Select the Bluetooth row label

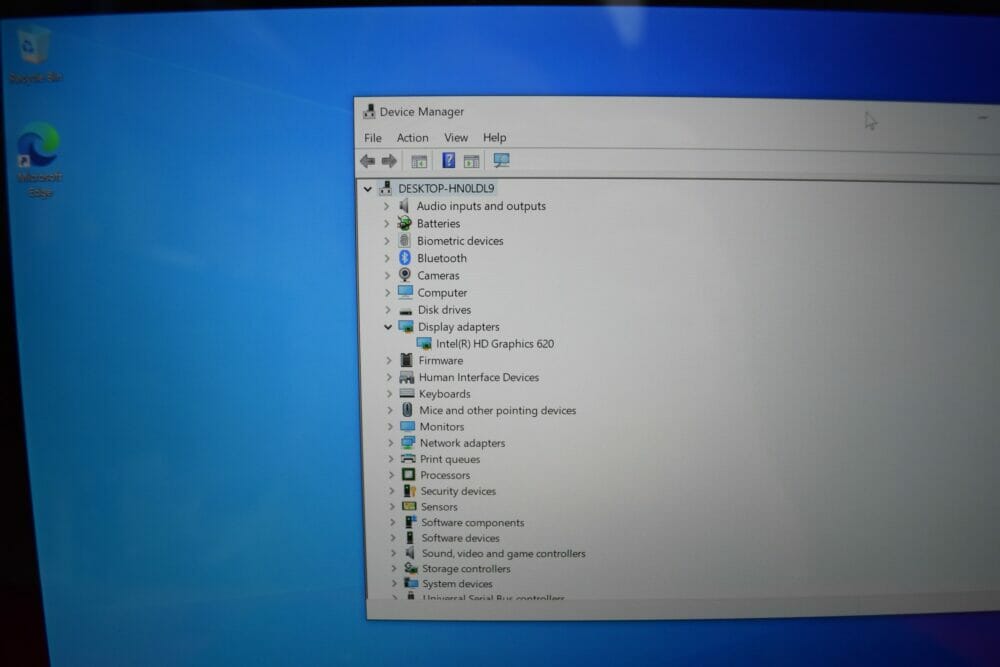[442, 258]
